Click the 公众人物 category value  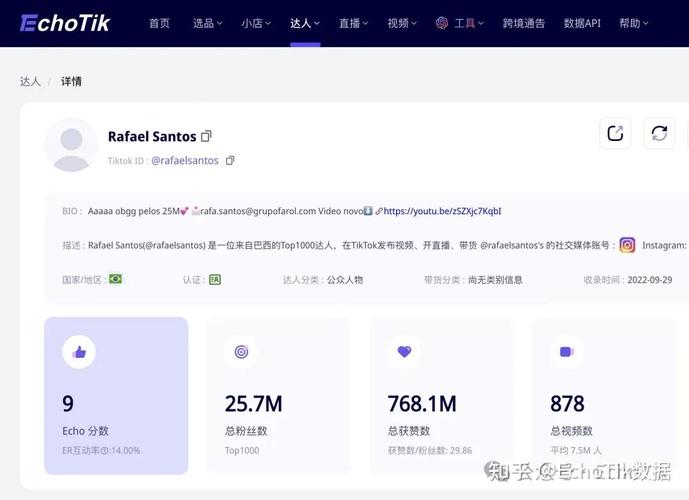(345, 280)
